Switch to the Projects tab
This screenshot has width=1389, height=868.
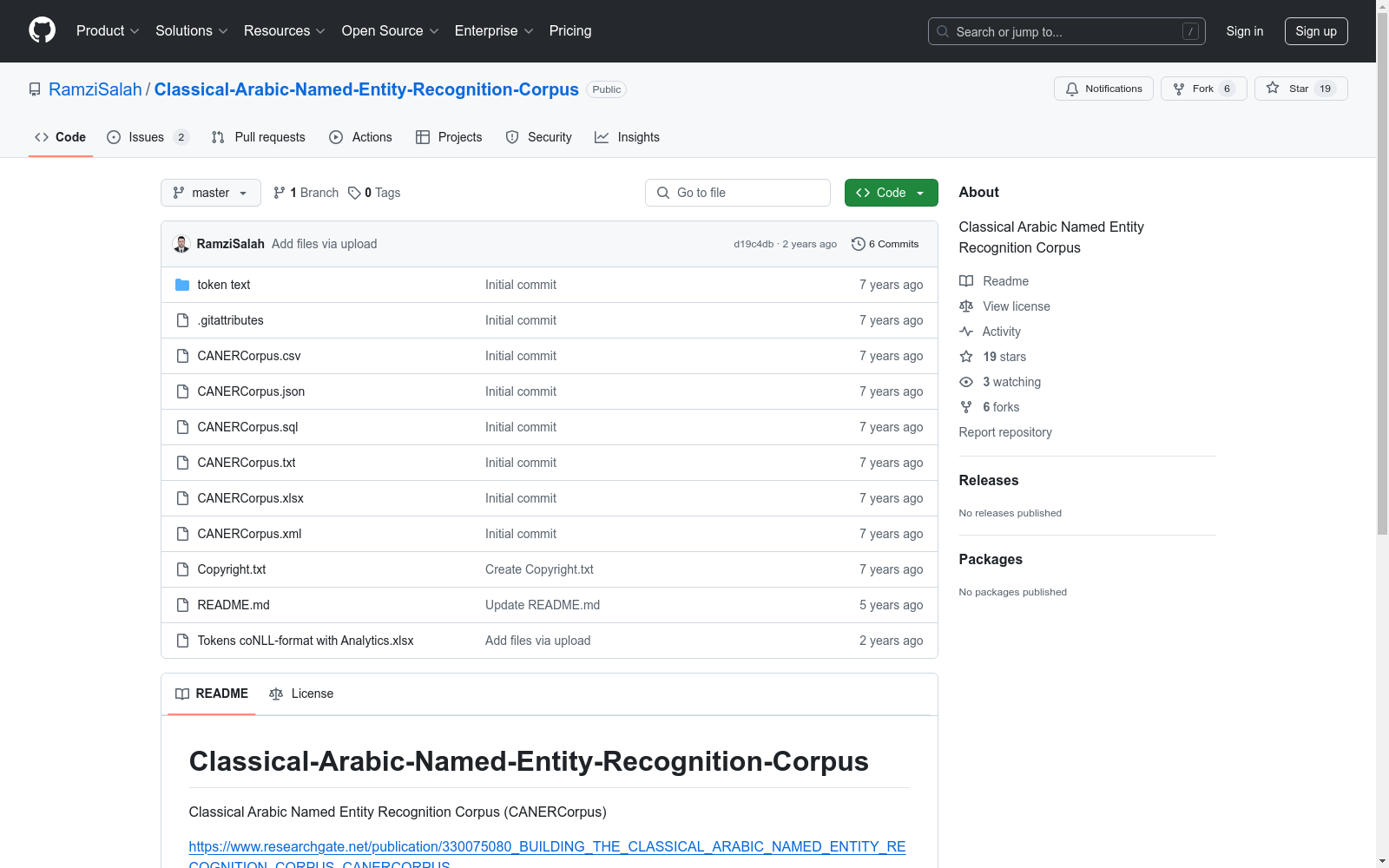449,137
